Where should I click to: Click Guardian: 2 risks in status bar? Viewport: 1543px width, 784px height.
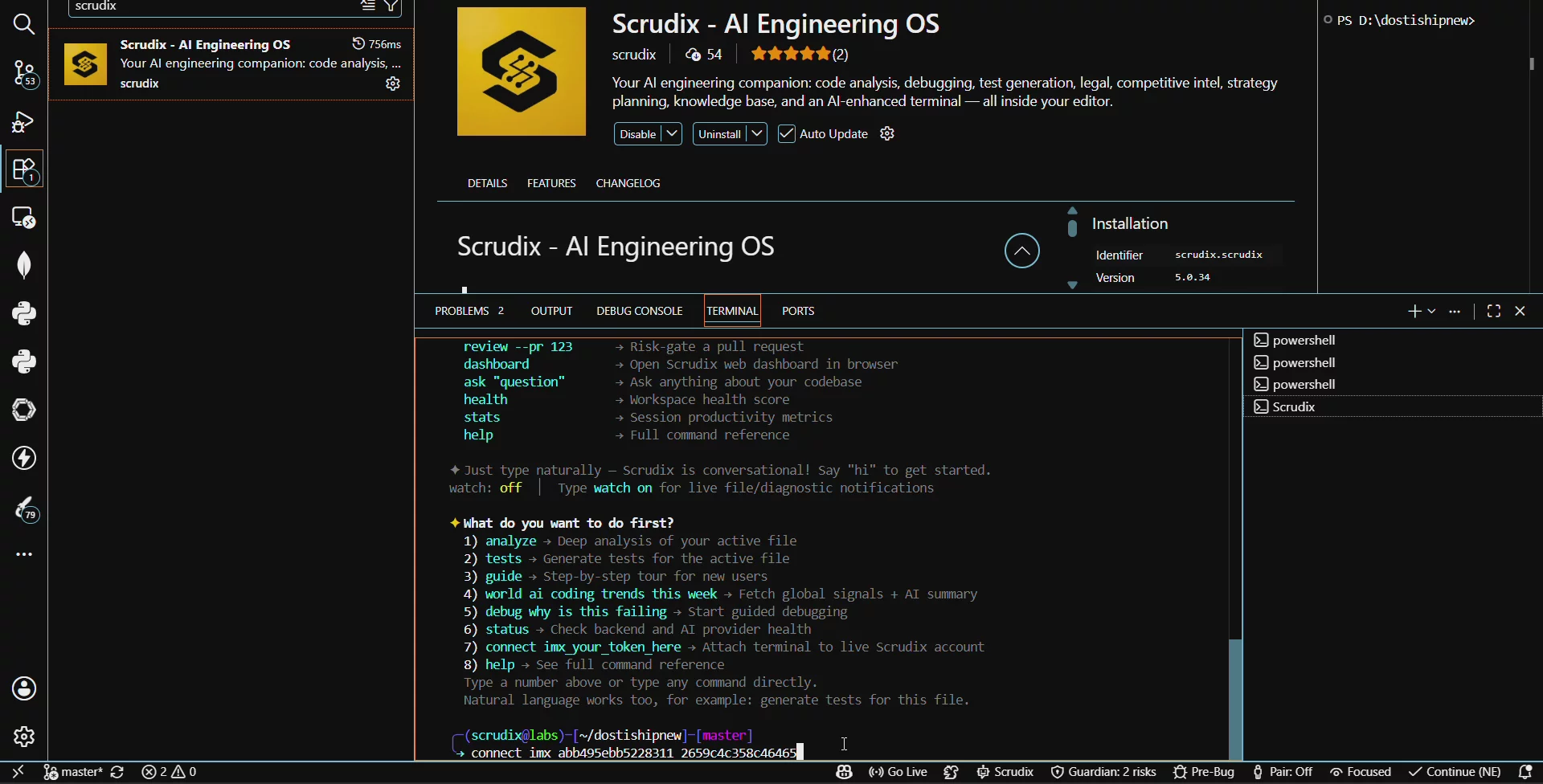coord(1103,772)
